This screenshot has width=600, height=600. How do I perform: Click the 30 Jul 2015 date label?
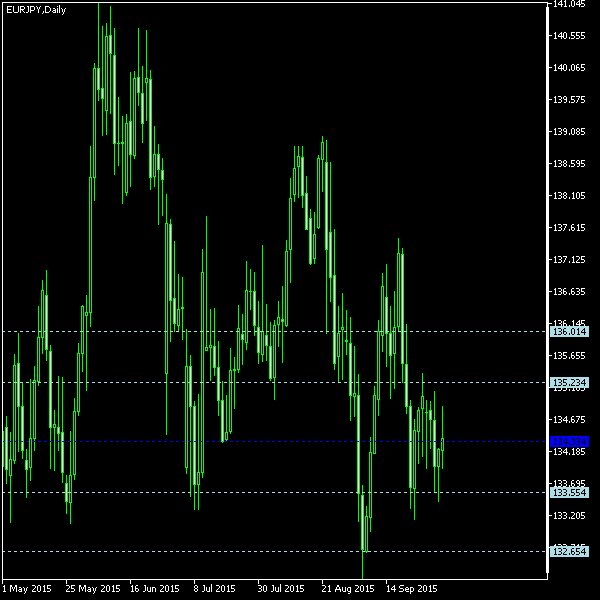click(281, 588)
